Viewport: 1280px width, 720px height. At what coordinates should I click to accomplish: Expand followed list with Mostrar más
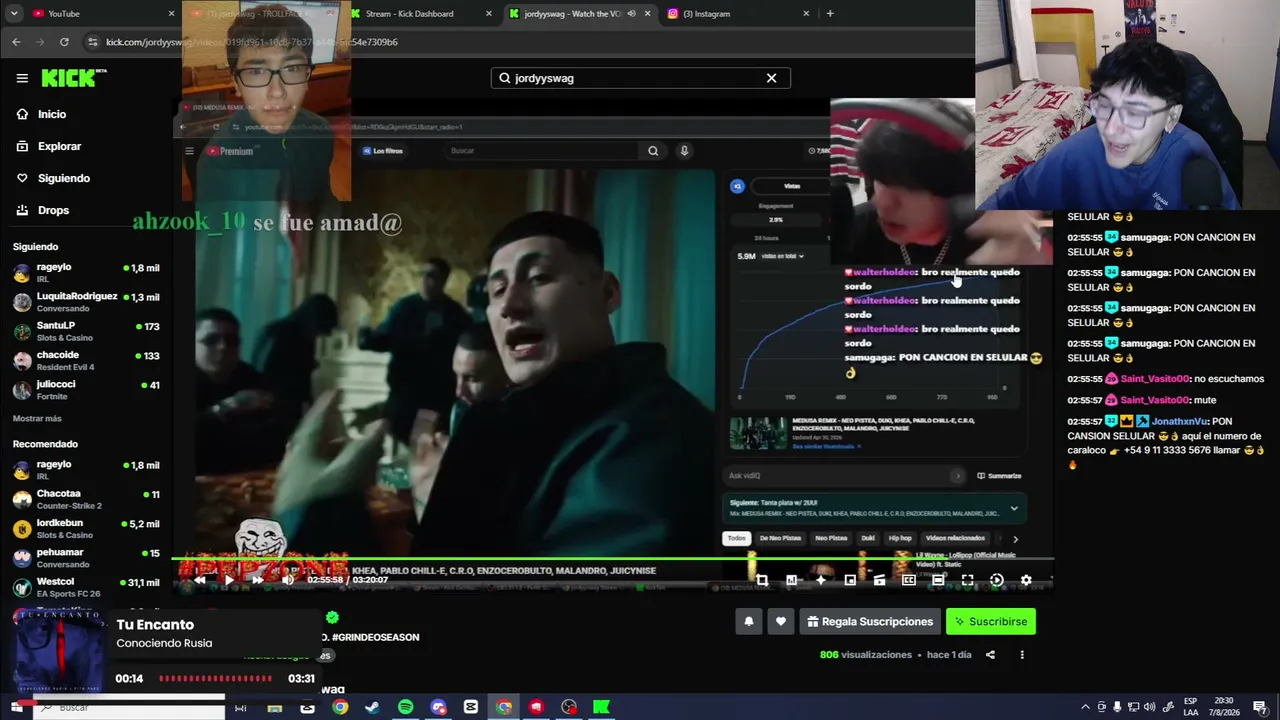point(37,418)
